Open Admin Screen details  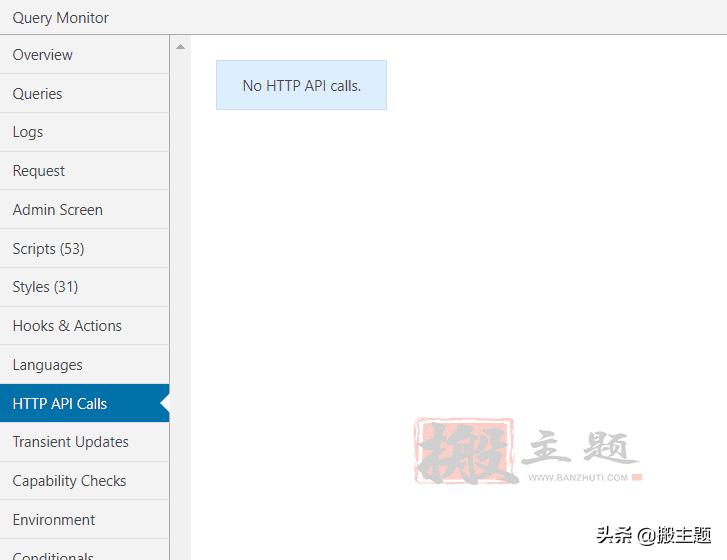[x=58, y=210]
